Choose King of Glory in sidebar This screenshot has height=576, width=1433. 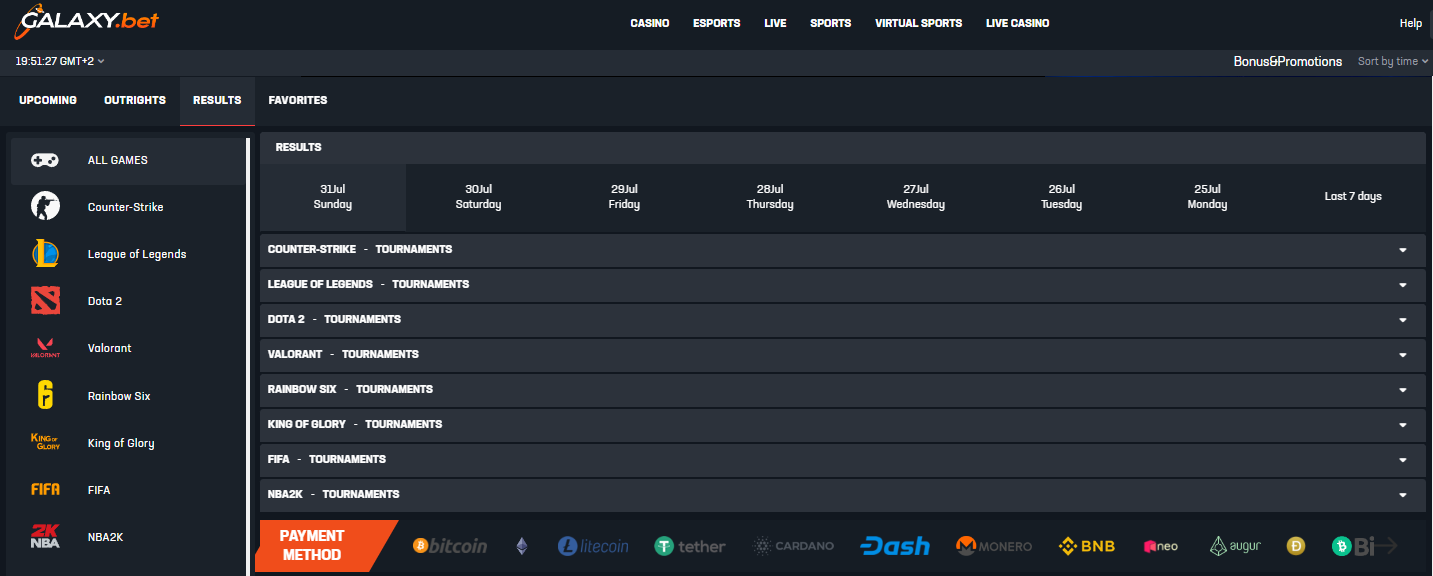point(126,443)
